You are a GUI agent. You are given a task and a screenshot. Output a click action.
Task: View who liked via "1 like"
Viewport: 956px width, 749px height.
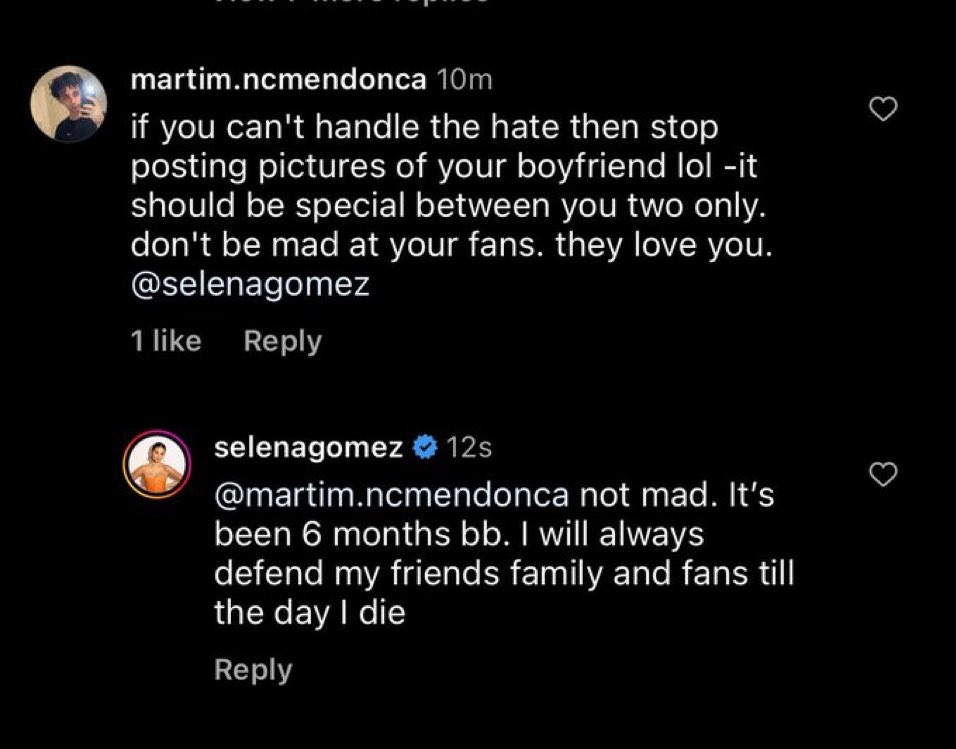pyautogui.click(x=166, y=341)
